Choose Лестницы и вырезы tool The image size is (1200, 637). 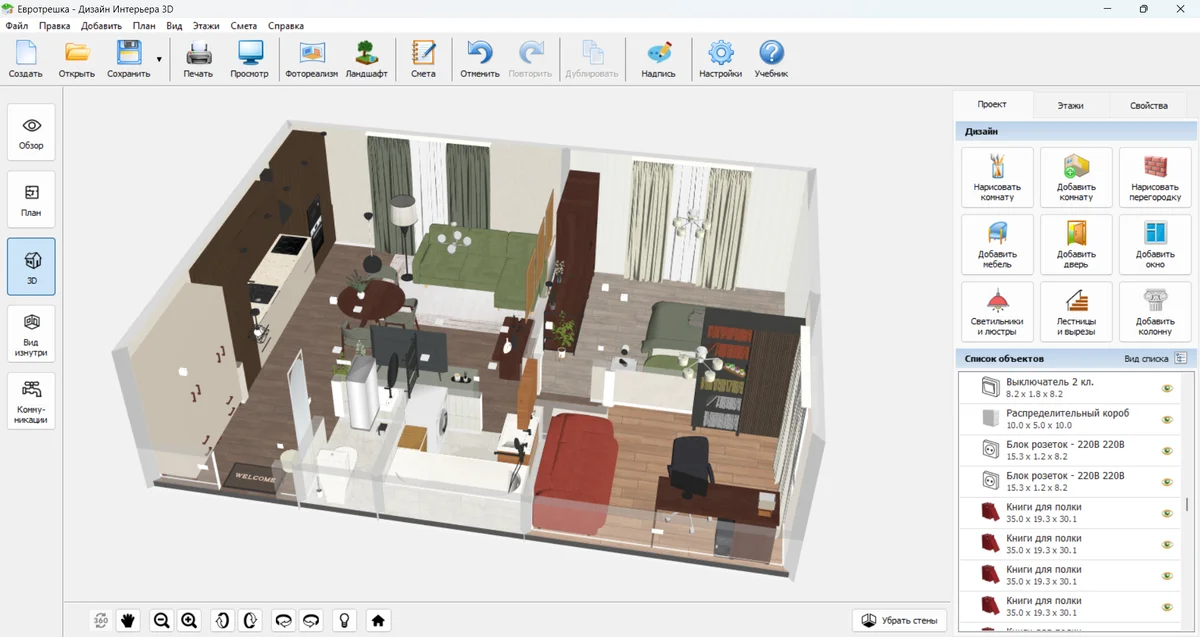(x=1076, y=312)
